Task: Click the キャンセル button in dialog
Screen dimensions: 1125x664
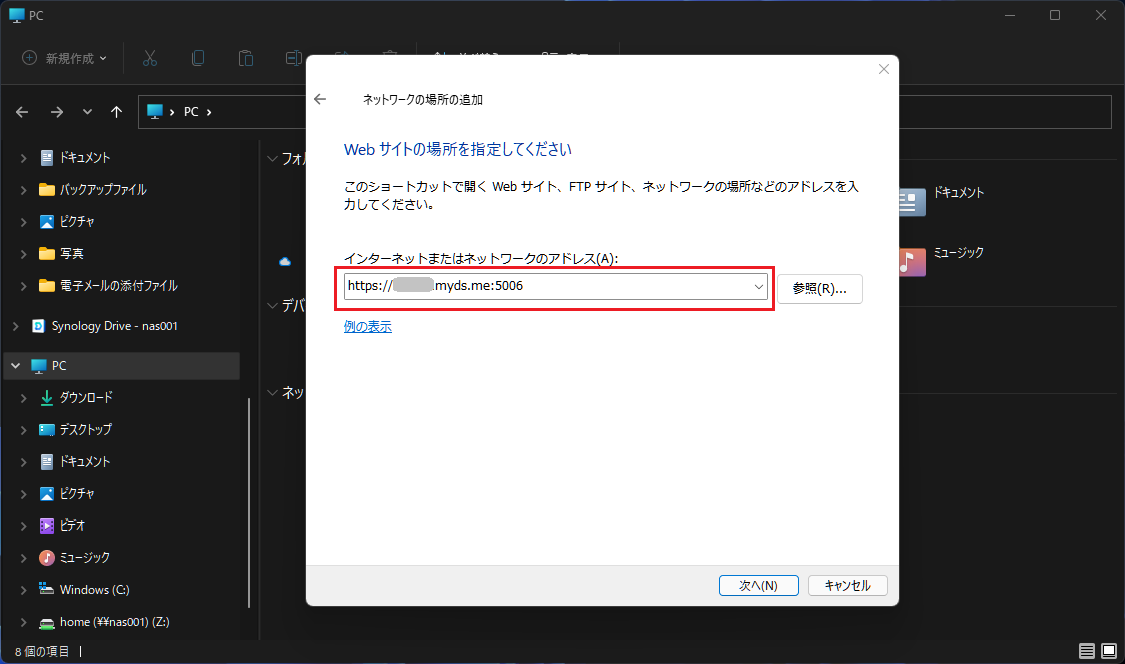Action: [x=847, y=585]
